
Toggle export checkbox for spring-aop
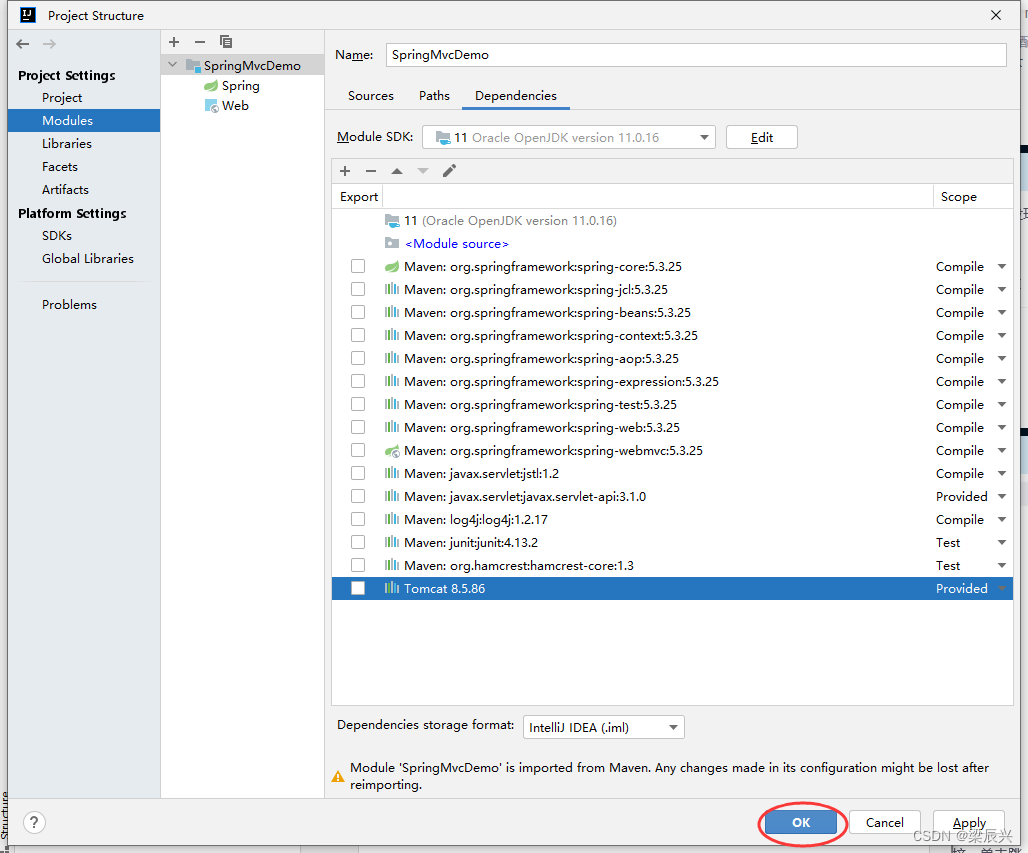point(358,358)
